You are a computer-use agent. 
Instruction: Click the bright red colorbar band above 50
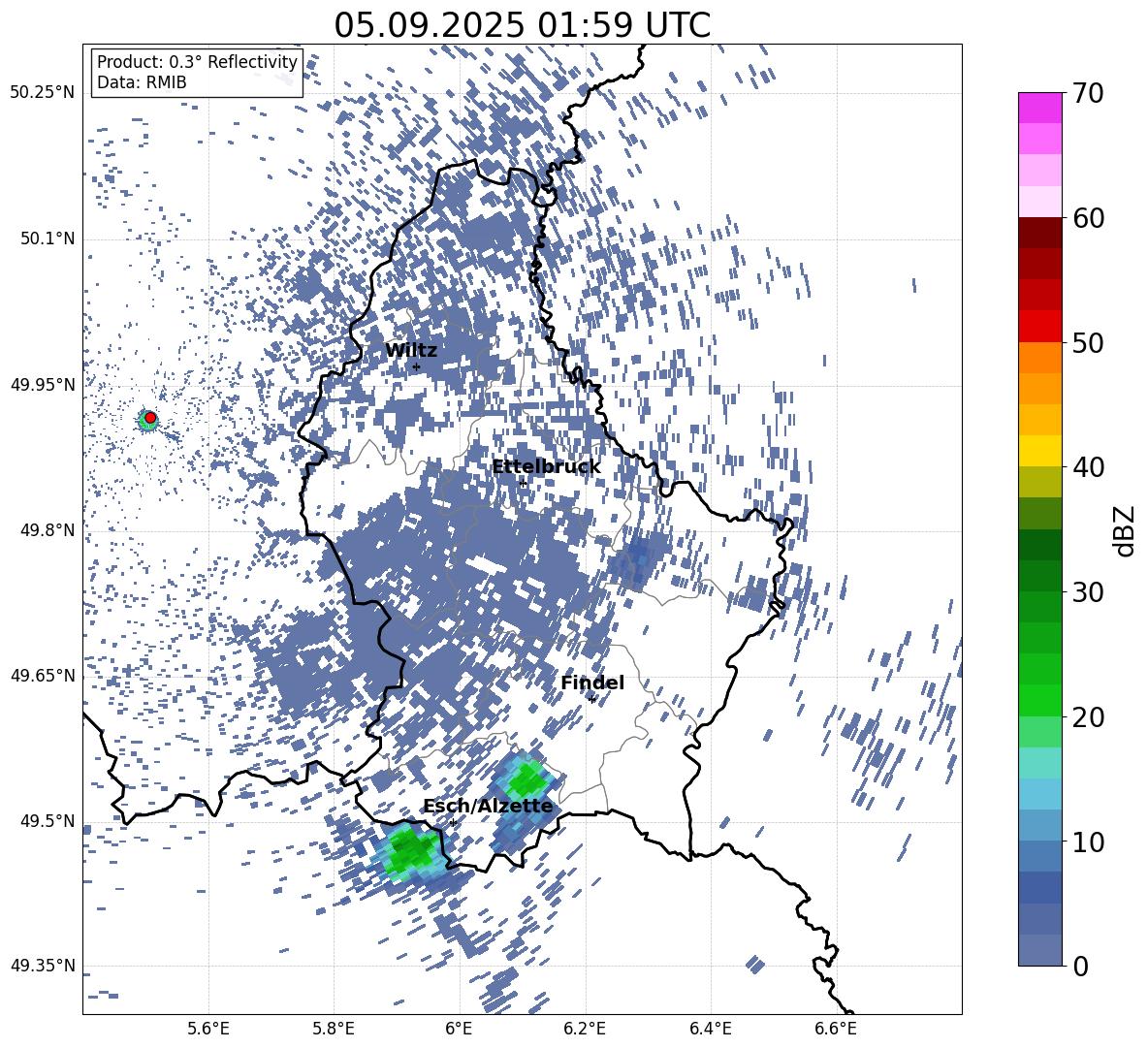coord(1039,327)
